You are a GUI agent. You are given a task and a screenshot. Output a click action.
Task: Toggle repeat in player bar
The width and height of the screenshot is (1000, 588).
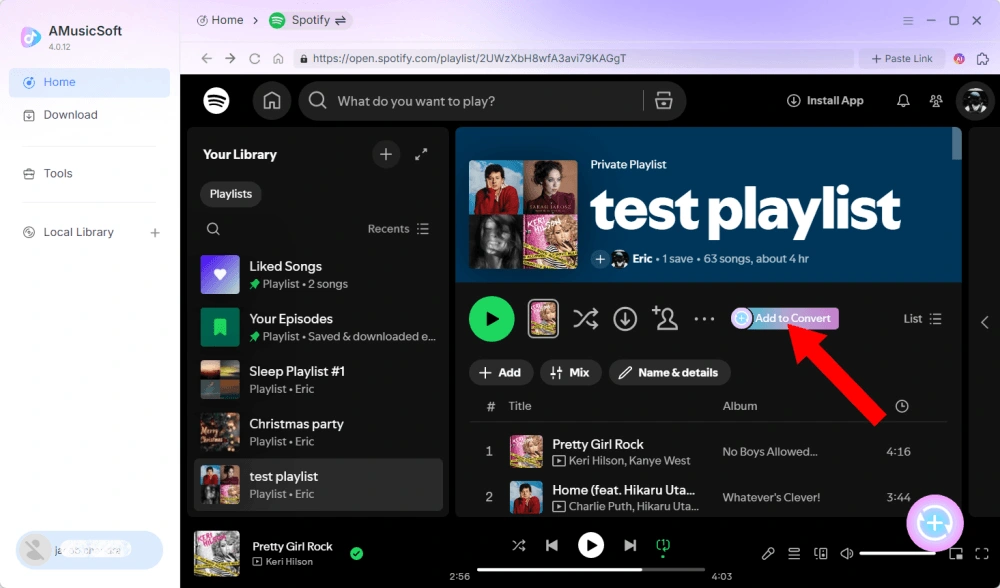click(x=663, y=546)
